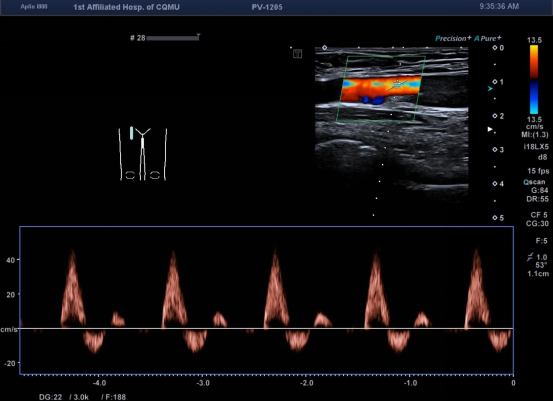Click the diamond probe orientation marker
This screenshot has width=553, height=401.
[324, 48]
